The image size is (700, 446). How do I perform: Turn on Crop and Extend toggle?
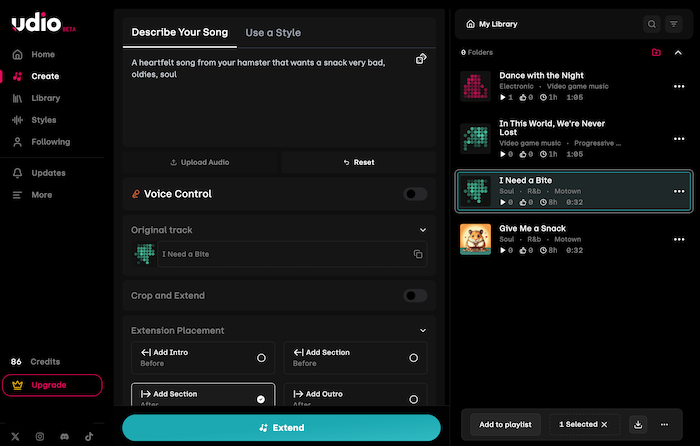(415, 296)
